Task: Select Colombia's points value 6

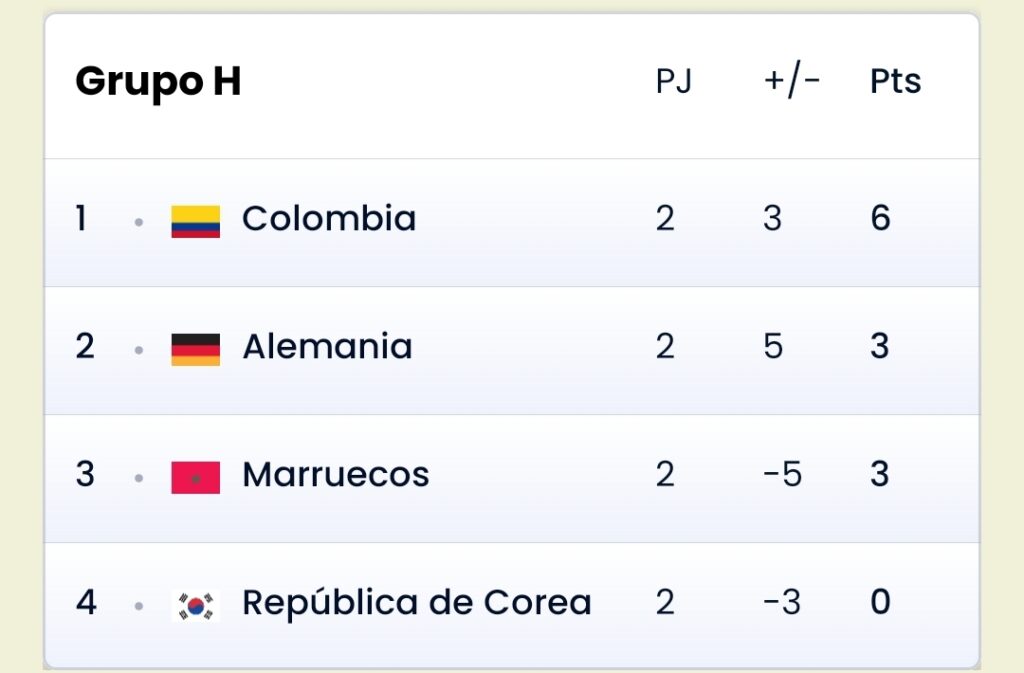Action: click(880, 218)
